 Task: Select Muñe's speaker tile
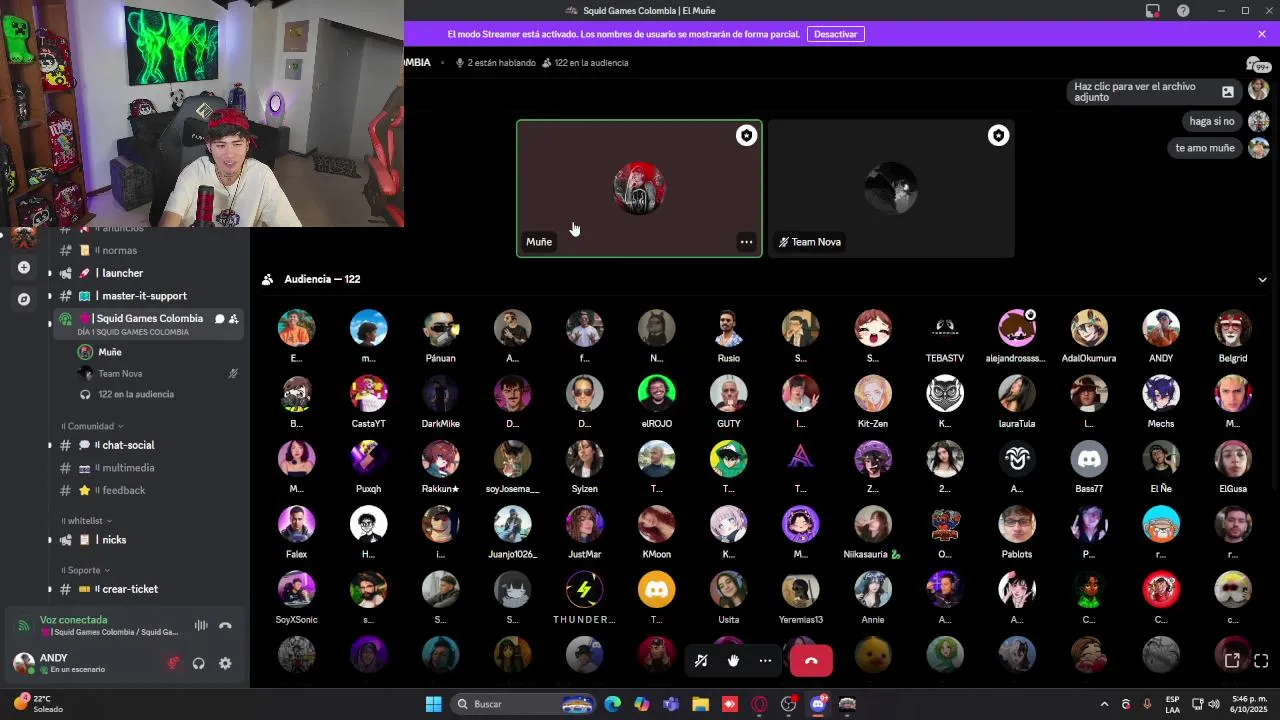pos(639,189)
